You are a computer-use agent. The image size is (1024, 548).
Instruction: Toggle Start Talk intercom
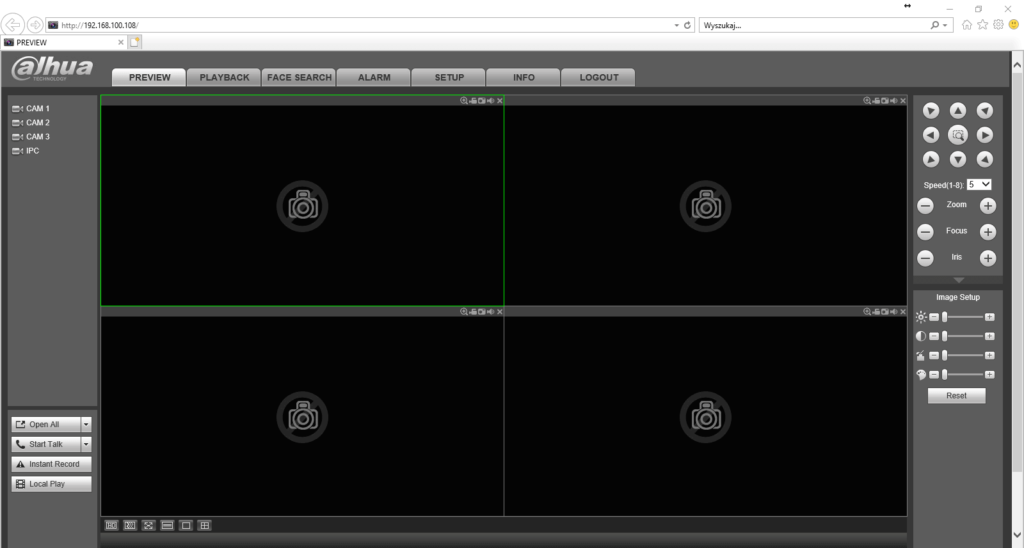[x=46, y=444]
